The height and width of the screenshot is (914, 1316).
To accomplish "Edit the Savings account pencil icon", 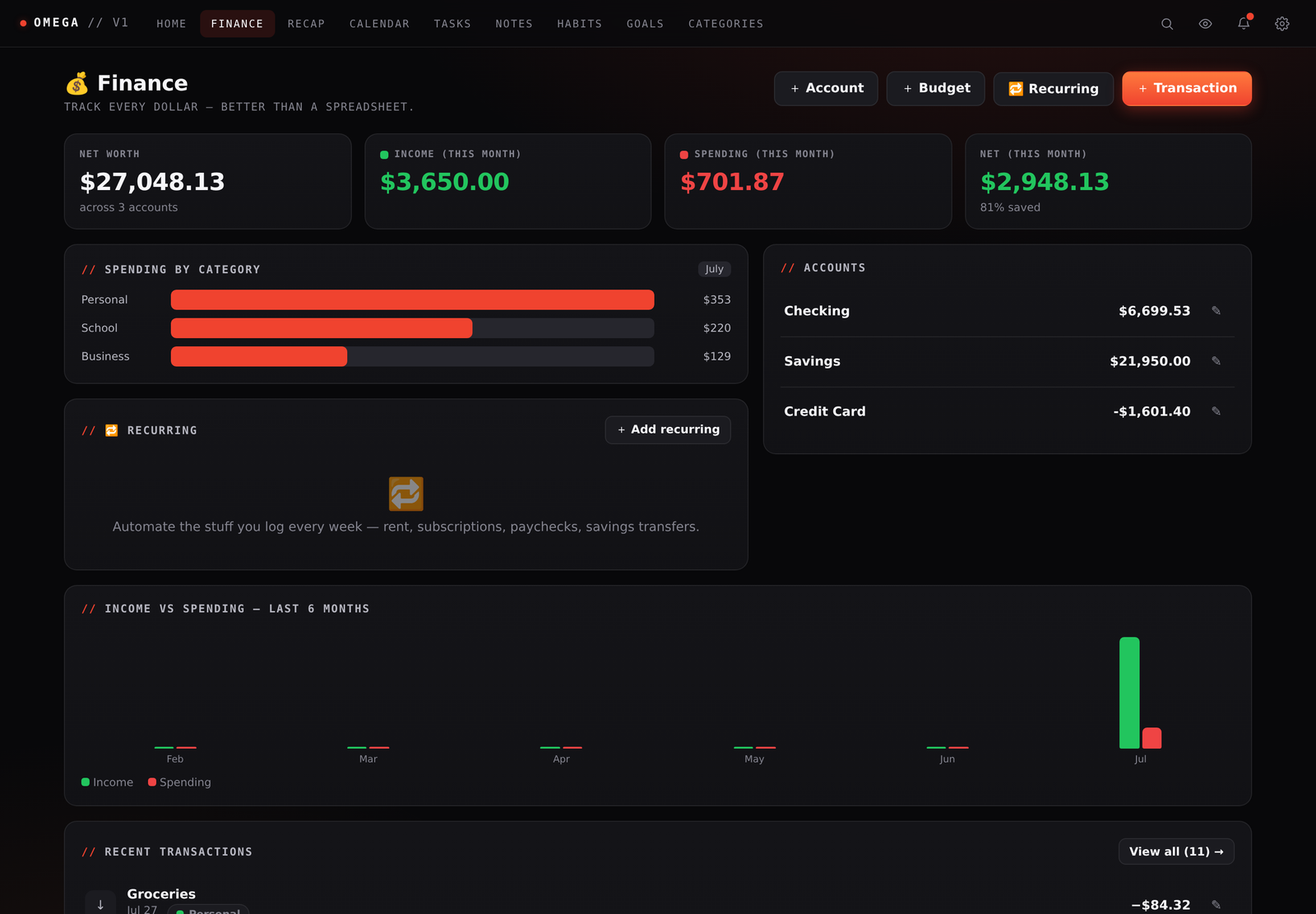I will (1216, 361).
